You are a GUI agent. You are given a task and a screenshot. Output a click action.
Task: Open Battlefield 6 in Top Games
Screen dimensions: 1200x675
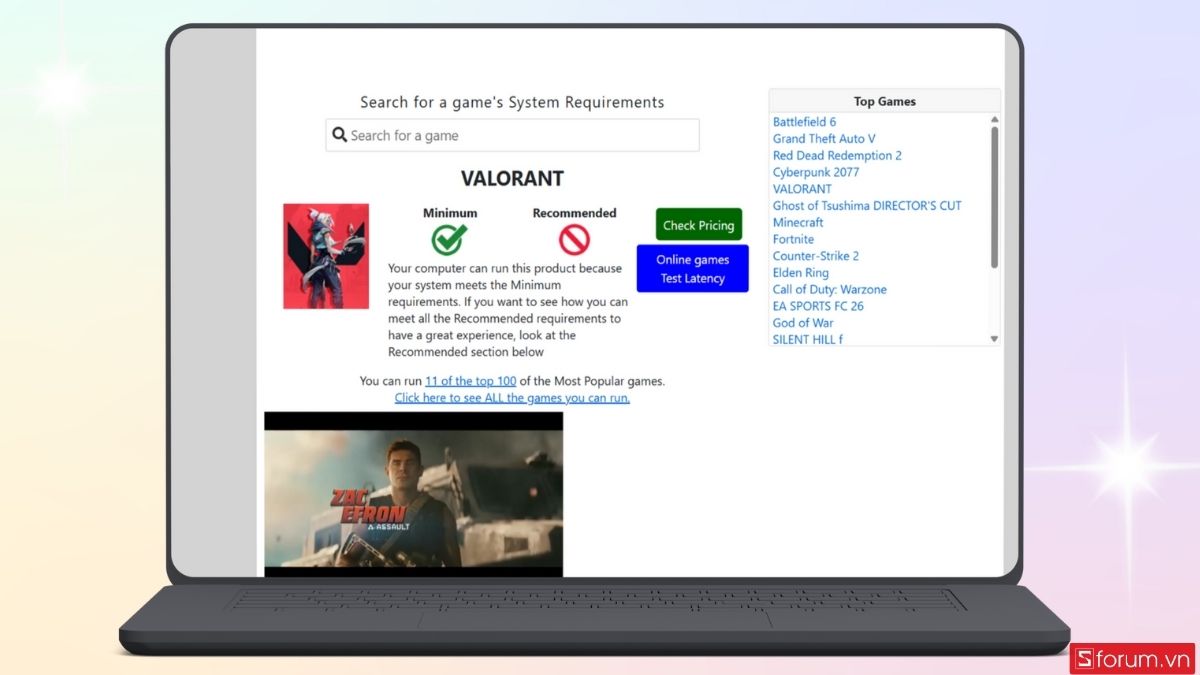[x=804, y=122]
